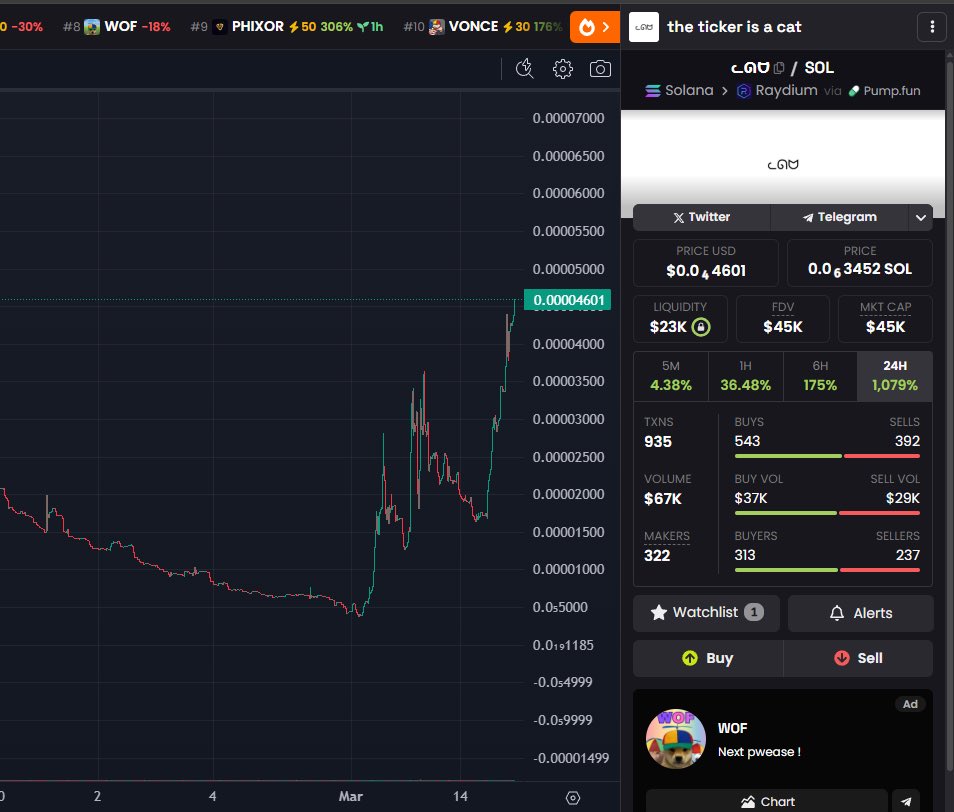Screen dimensions: 954x812
Task: Click the WOF trending token icon
Action: point(92,27)
